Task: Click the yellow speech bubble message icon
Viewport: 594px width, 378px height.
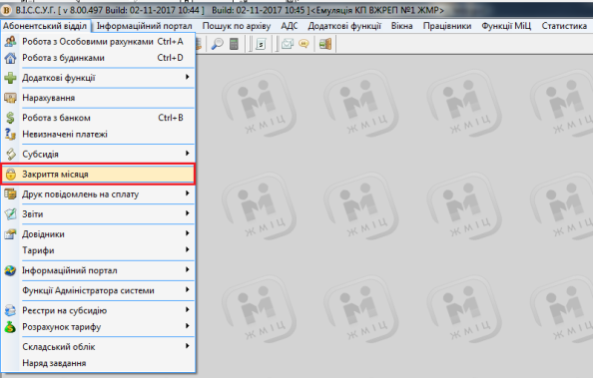Action: (304, 44)
